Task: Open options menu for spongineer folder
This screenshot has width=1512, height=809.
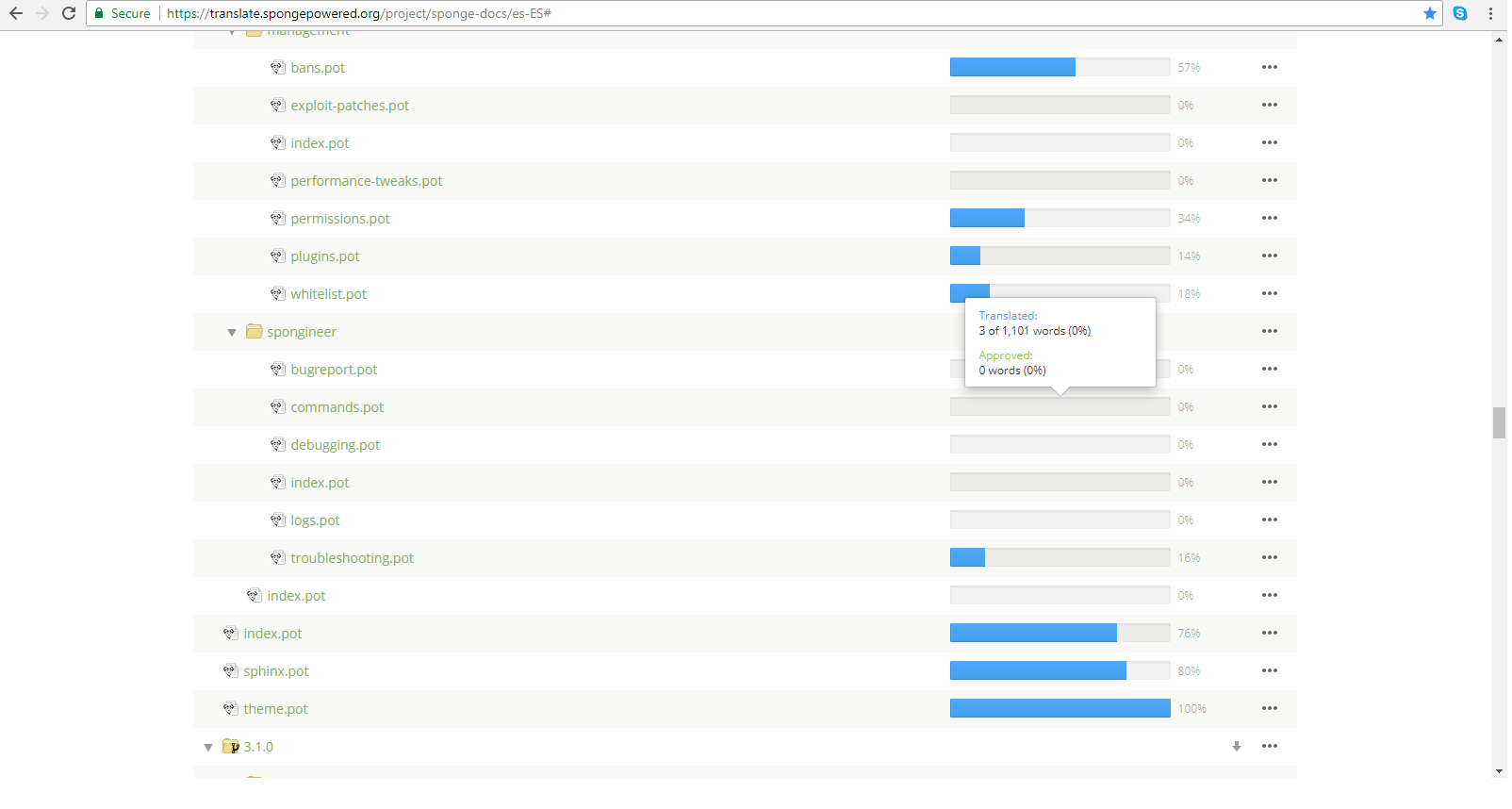Action: [1270, 331]
